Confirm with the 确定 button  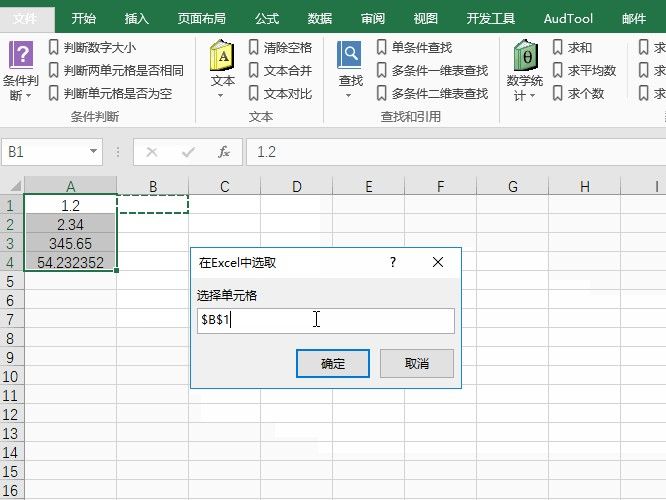point(333,363)
